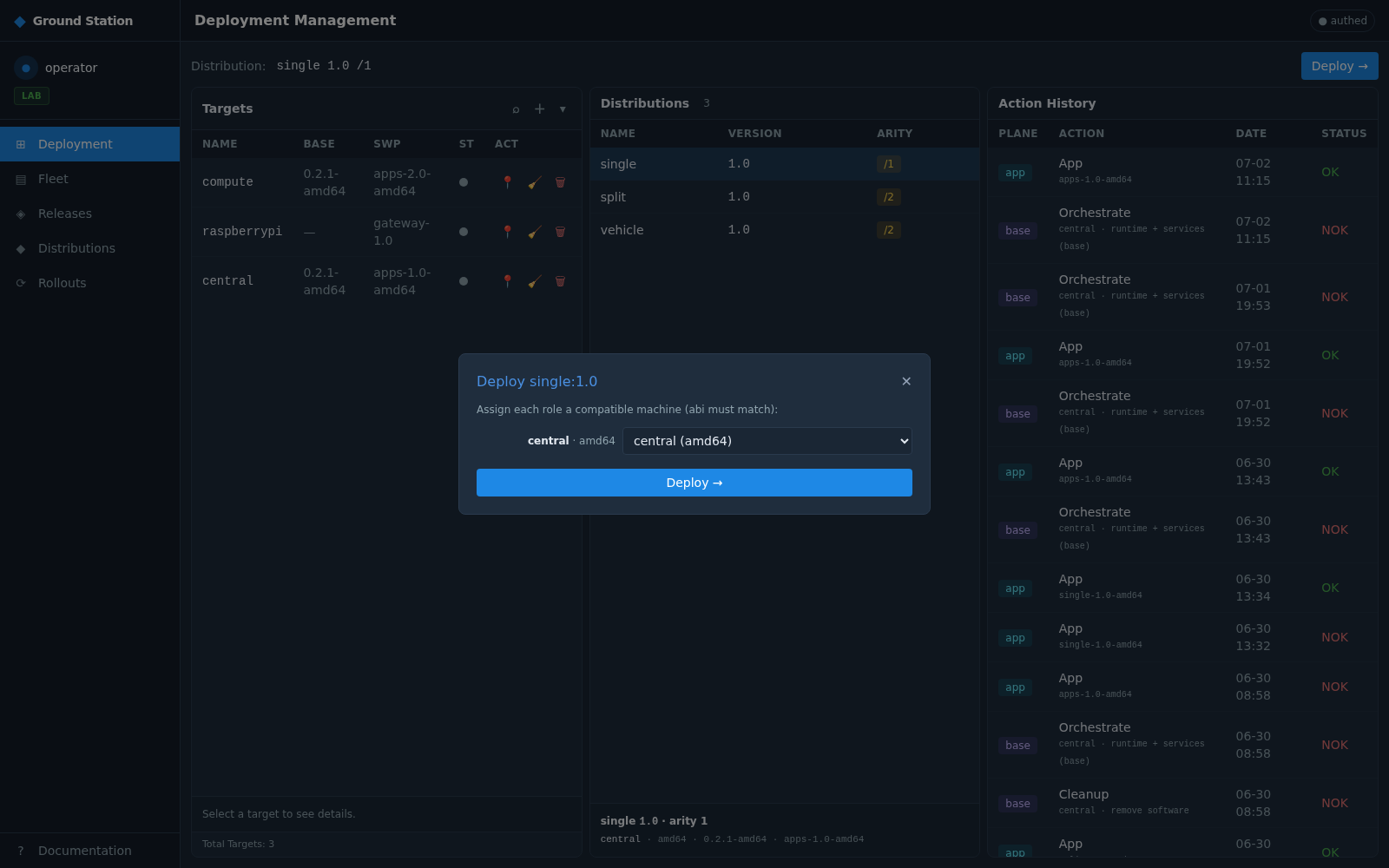Click the /1 arity badge for single
The image size is (1389, 868).
click(888, 164)
